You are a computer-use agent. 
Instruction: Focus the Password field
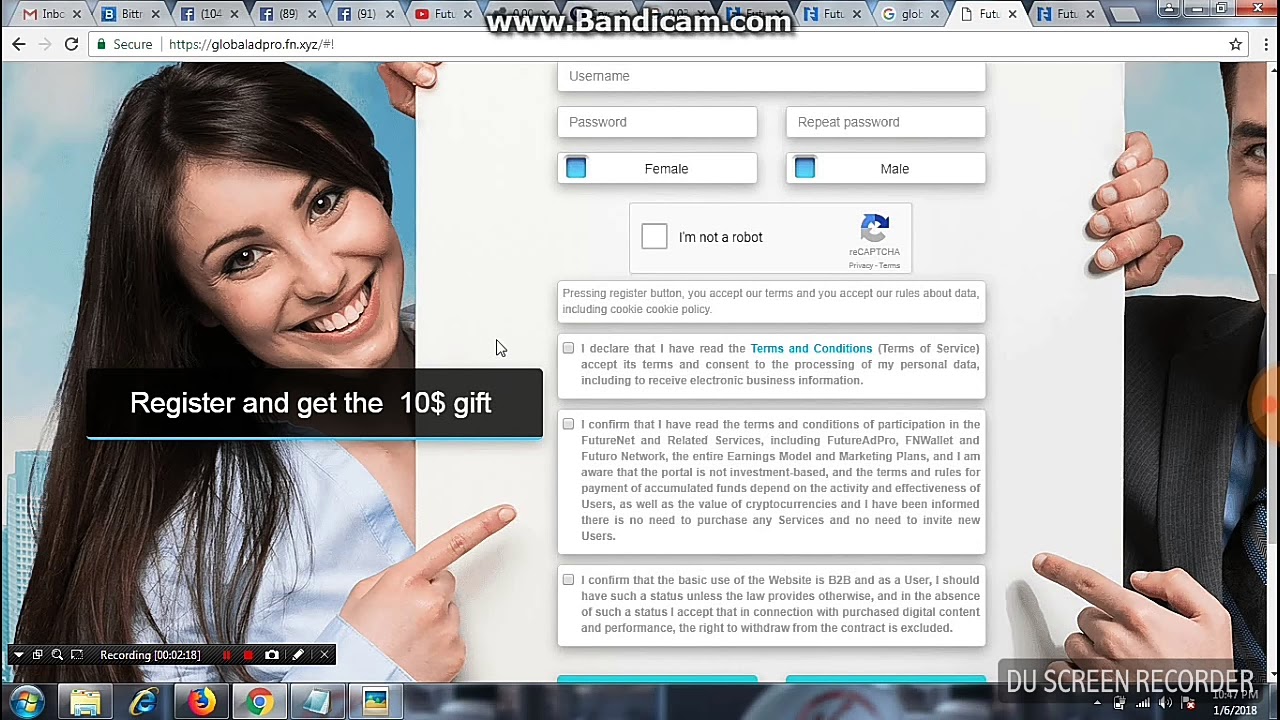tap(657, 122)
